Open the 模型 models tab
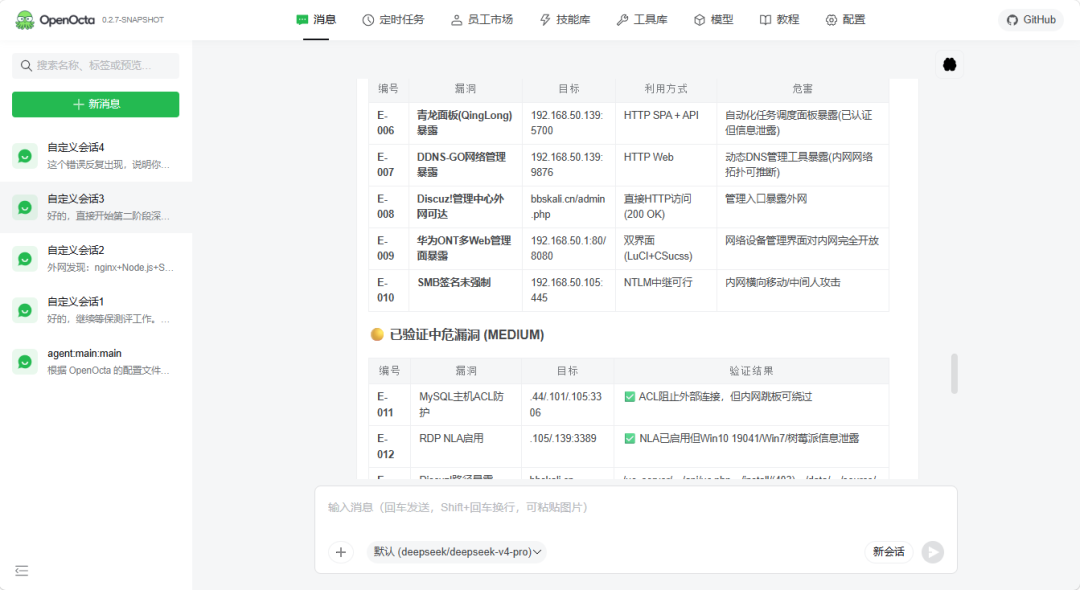Viewport: 1080px width, 590px height. 714,20
